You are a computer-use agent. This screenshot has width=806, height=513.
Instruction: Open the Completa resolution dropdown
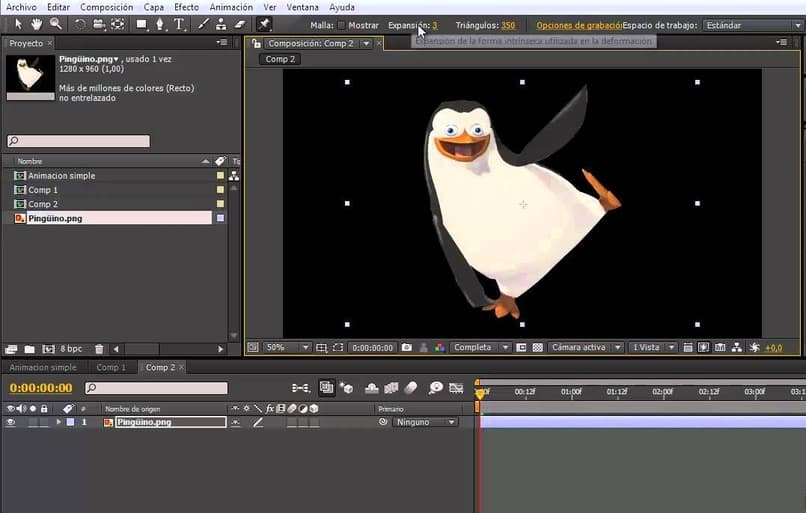point(480,347)
